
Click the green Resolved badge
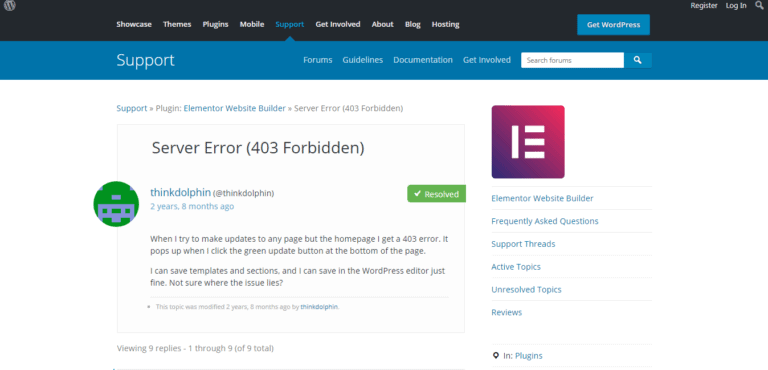[x=436, y=194]
